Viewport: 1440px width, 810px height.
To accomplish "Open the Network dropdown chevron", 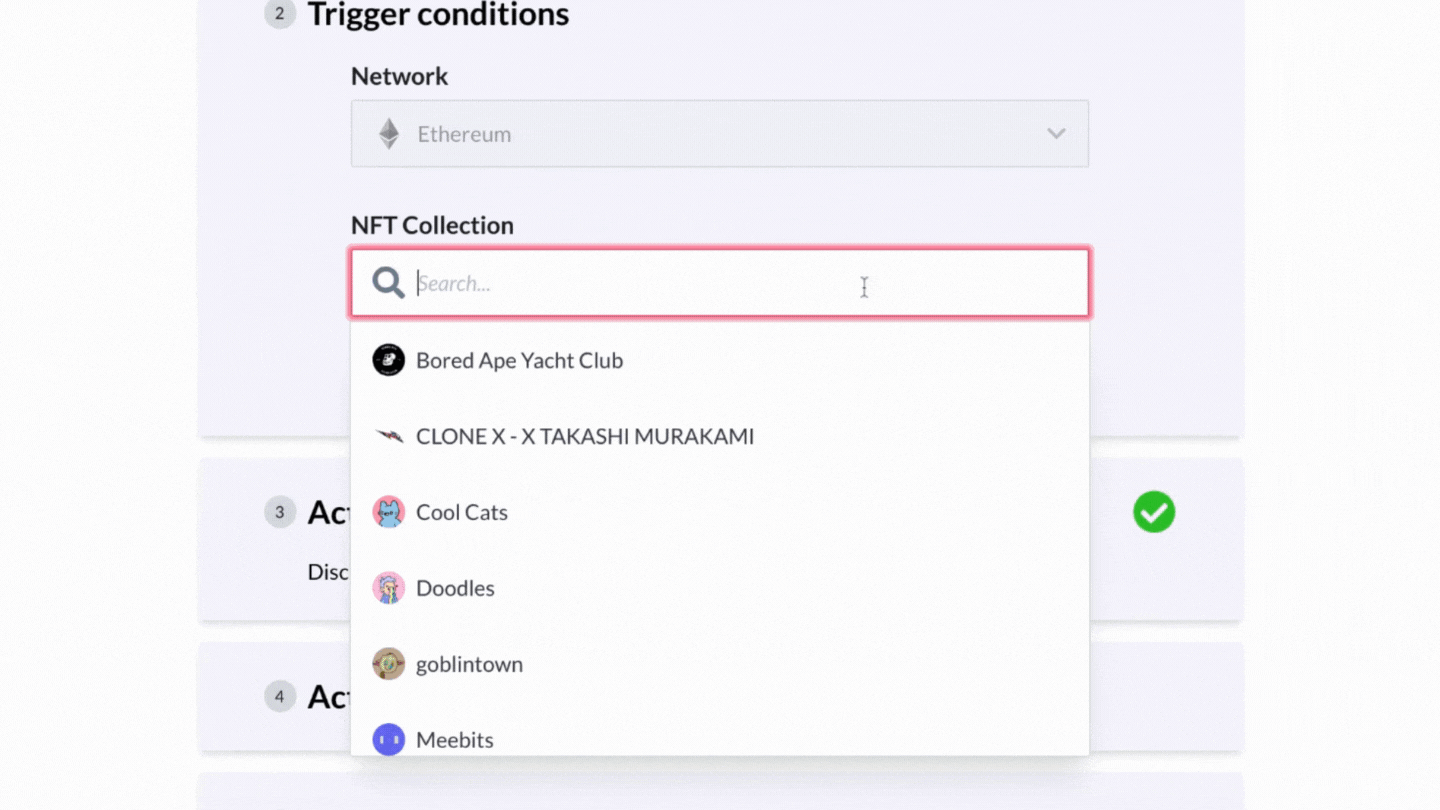I will [x=1056, y=133].
